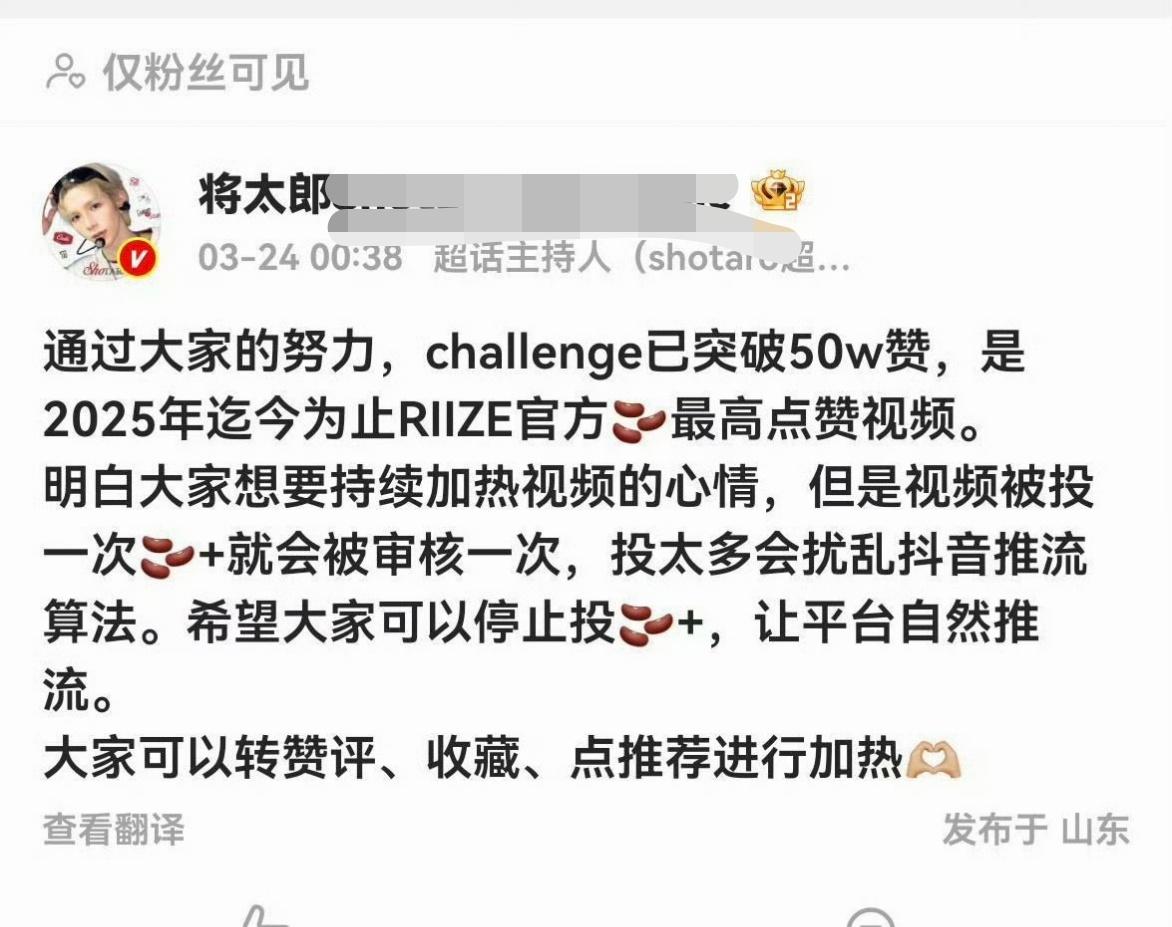The image size is (1172, 927).
Task: Click the fans-only visibility person icon
Action: 65,73
